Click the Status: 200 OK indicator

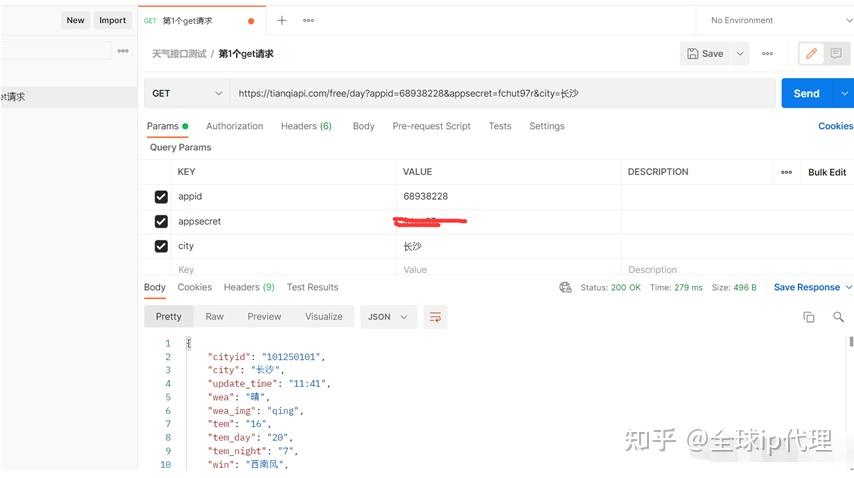(x=610, y=287)
